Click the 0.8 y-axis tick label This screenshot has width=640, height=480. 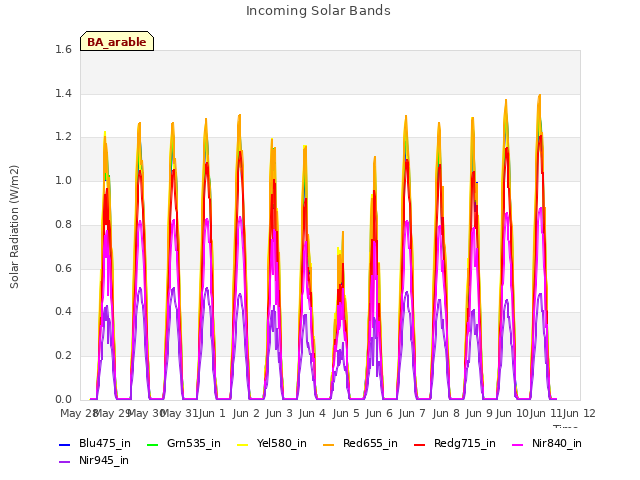point(63,224)
